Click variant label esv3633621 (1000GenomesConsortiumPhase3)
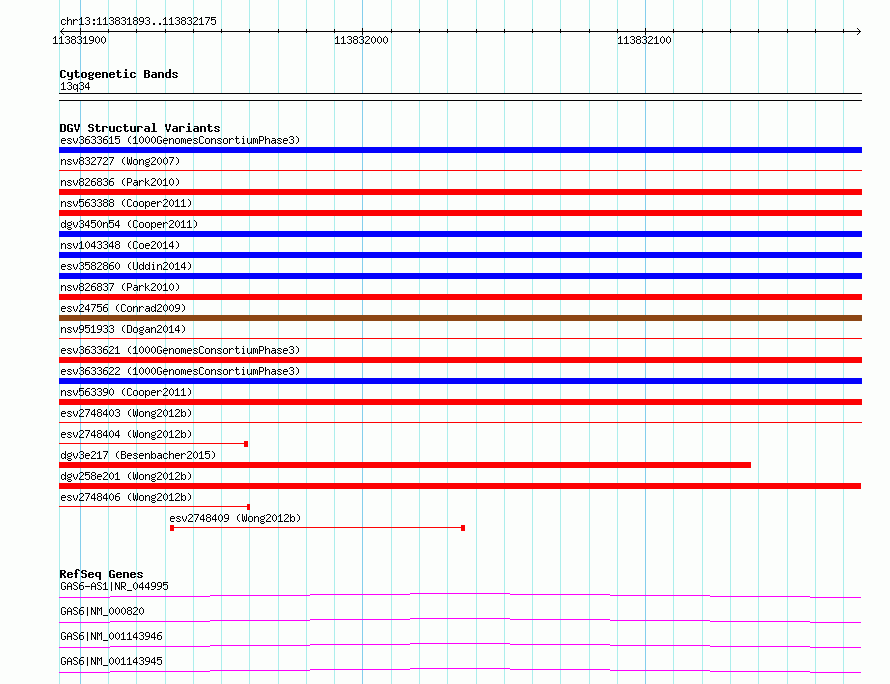The height and width of the screenshot is (684, 890). [180, 350]
